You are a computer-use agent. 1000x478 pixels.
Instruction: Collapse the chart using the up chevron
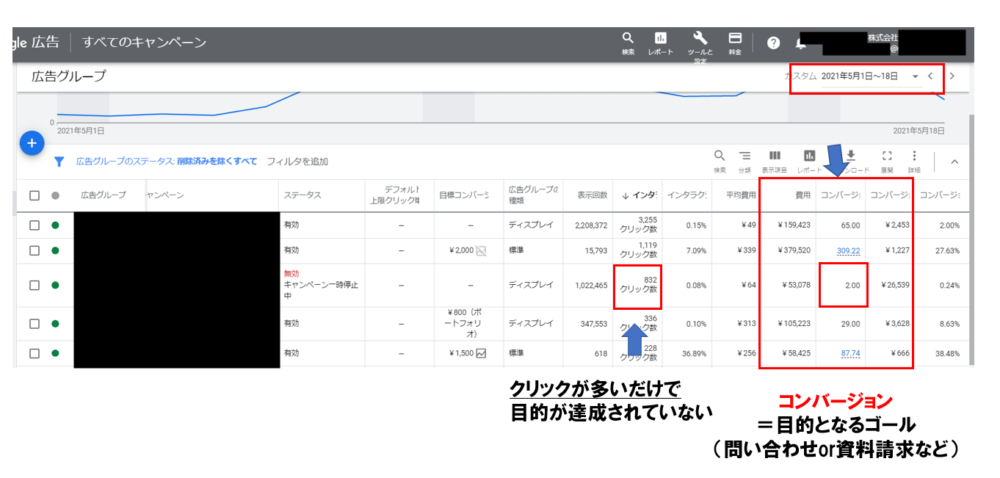tap(953, 161)
